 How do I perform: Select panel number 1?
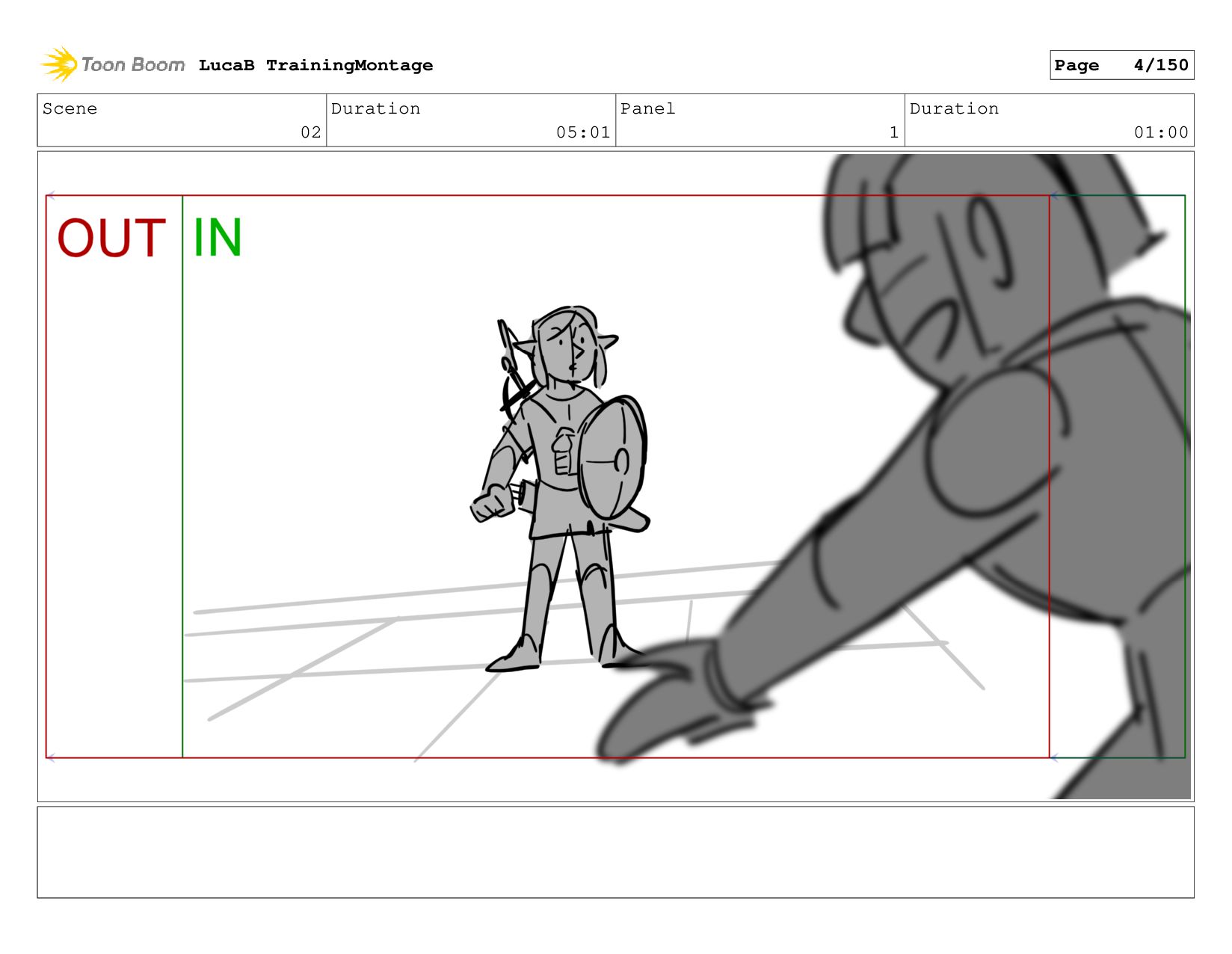point(894,132)
